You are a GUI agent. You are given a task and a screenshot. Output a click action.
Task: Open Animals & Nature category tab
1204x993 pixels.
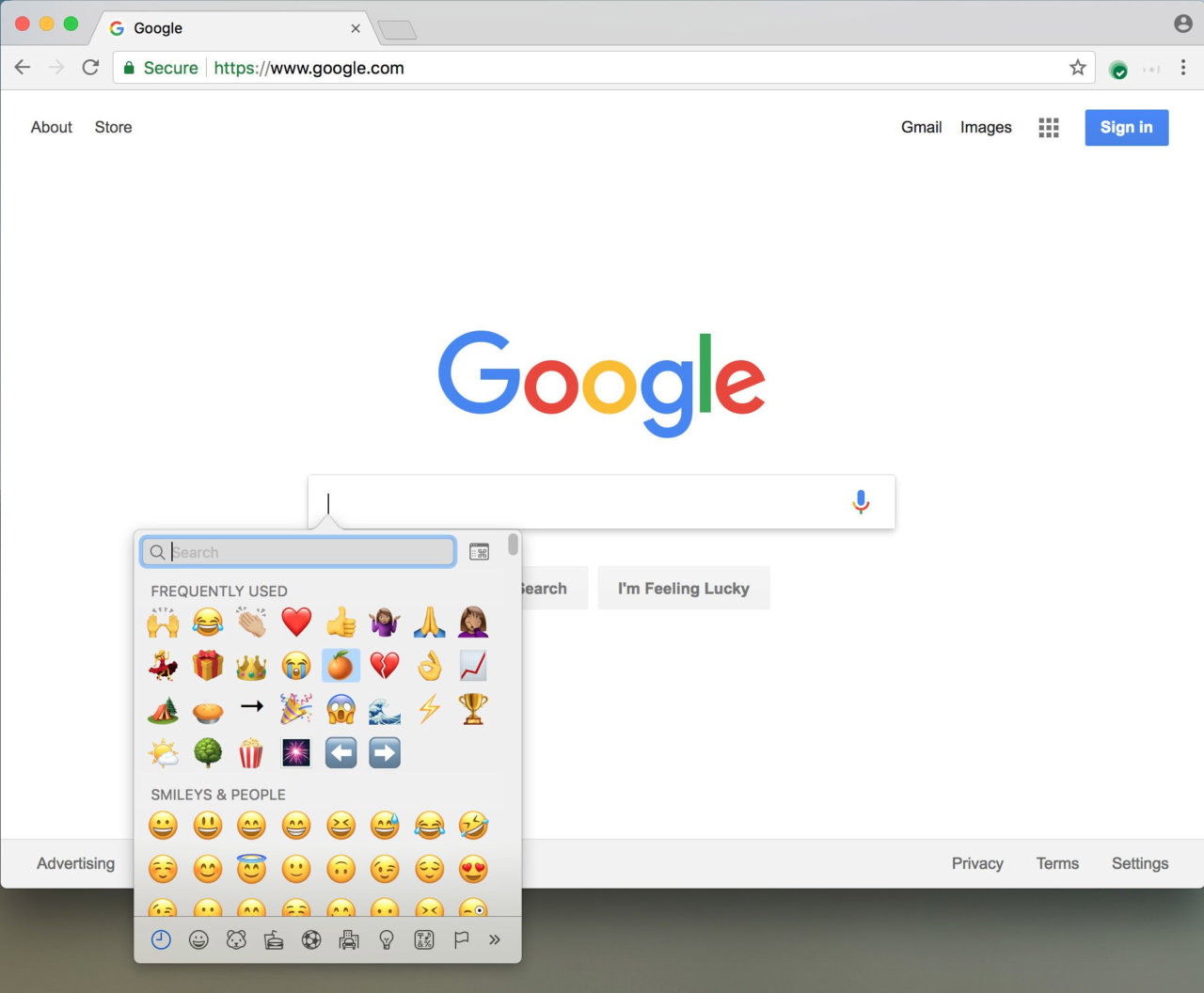[x=236, y=939]
